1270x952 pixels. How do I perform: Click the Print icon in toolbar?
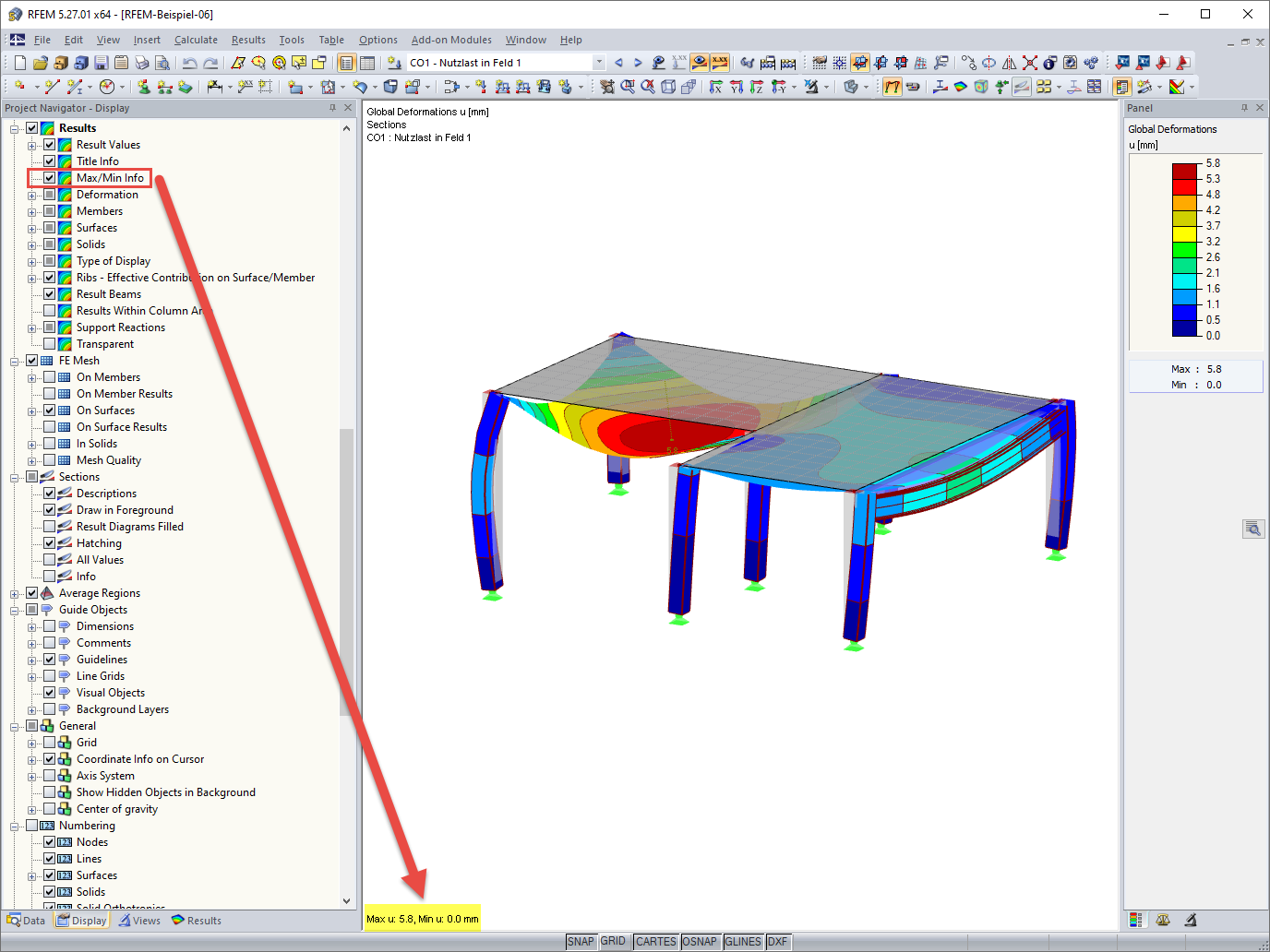142,63
